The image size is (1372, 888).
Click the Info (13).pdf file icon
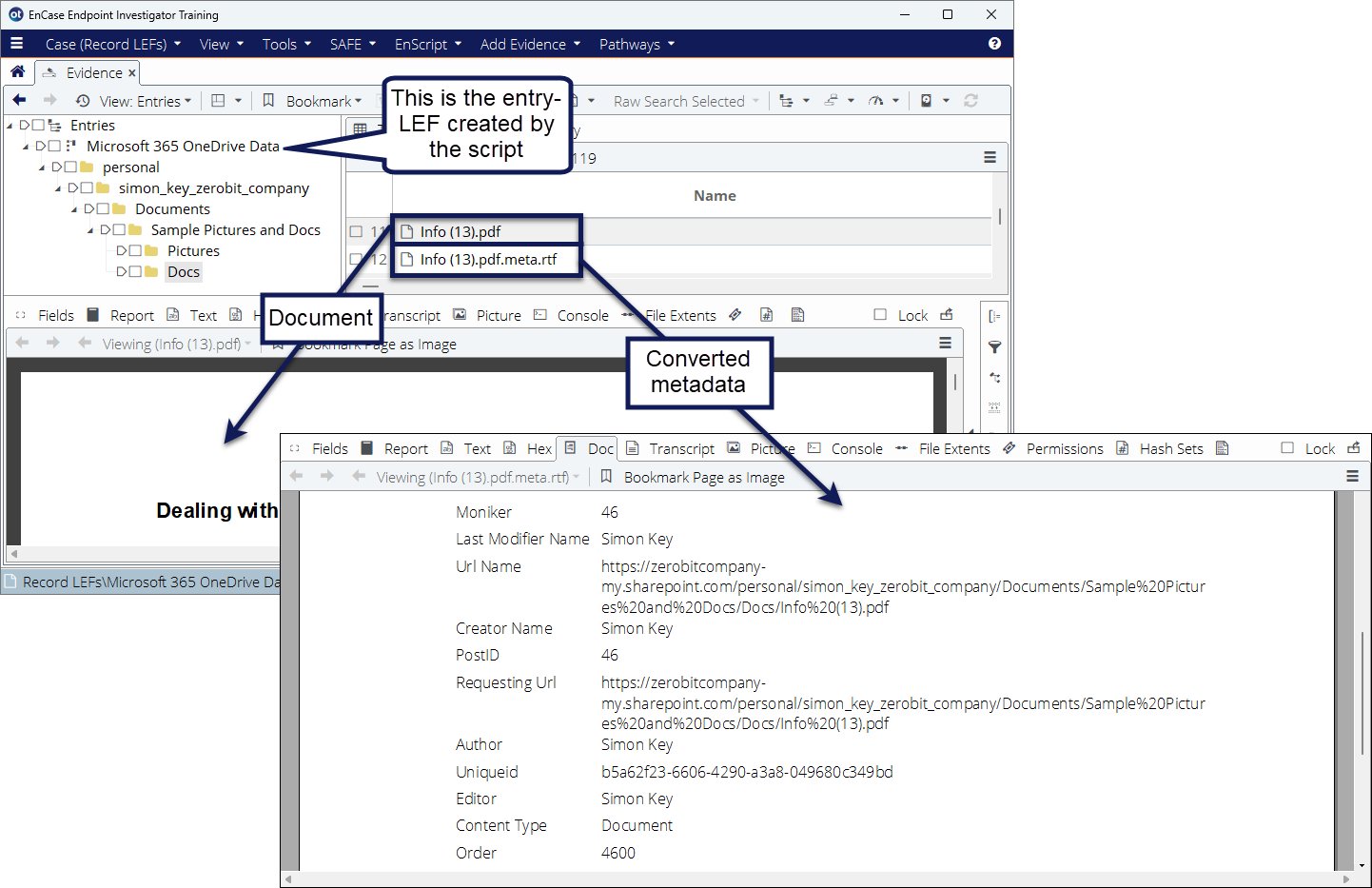[x=407, y=231]
